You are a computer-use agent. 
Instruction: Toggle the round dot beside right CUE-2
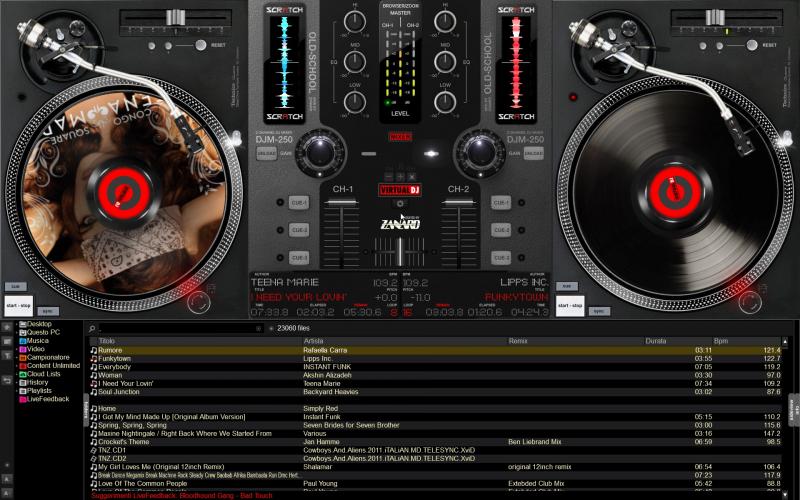(521, 230)
